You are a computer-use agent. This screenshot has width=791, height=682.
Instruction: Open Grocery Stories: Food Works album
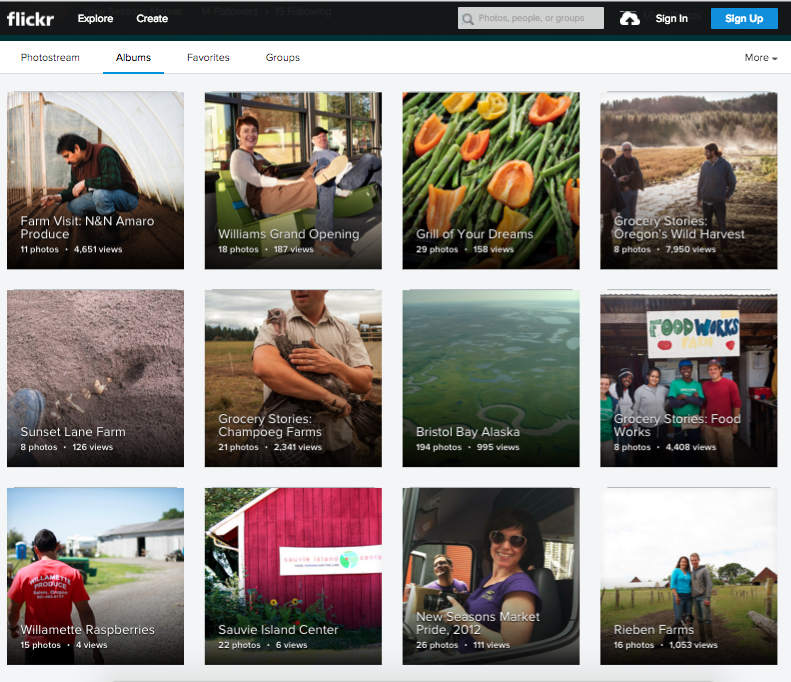[689, 378]
